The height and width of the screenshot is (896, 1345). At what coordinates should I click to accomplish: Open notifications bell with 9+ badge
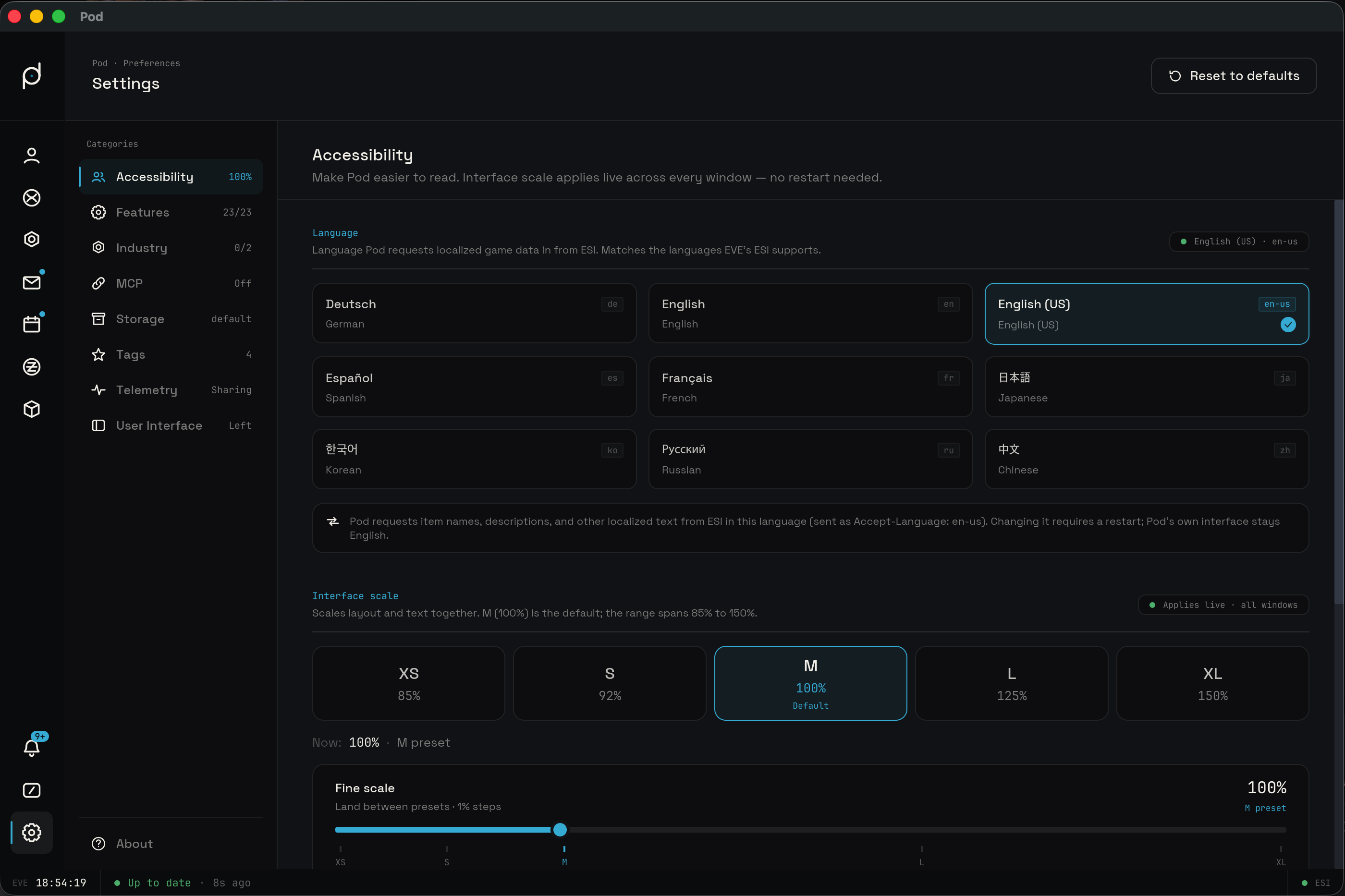coord(31,748)
